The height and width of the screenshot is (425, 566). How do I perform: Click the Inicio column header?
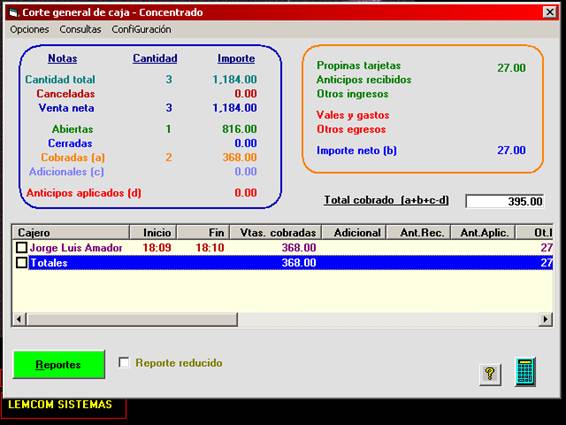(153, 233)
